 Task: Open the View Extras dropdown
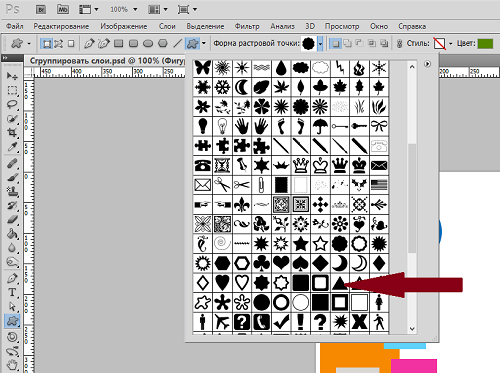click(x=96, y=9)
